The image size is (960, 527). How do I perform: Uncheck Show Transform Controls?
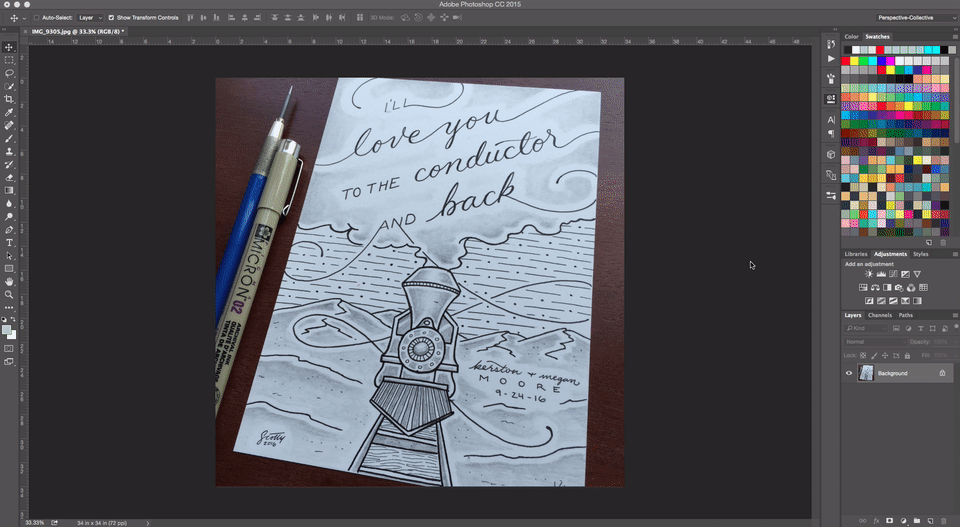point(111,17)
